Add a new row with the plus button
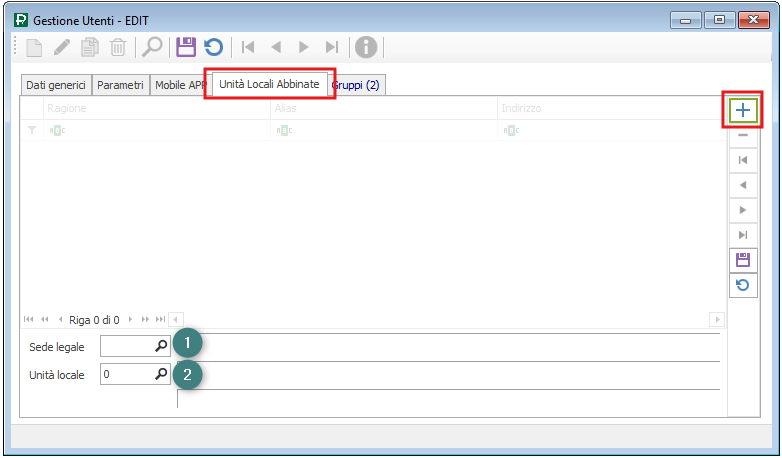This screenshot has height=458, width=782. pos(742,110)
